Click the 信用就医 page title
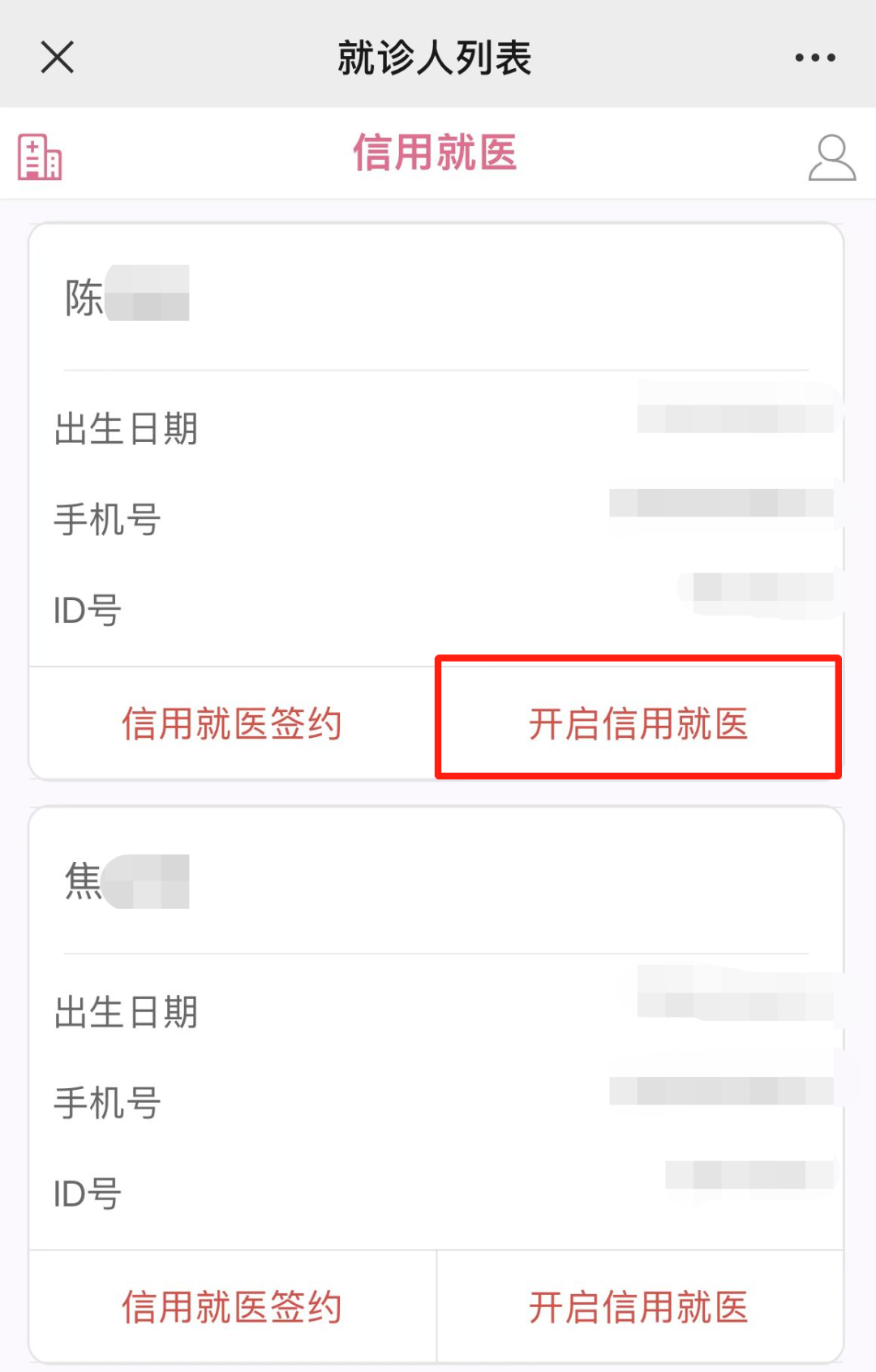 click(x=438, y=154)
